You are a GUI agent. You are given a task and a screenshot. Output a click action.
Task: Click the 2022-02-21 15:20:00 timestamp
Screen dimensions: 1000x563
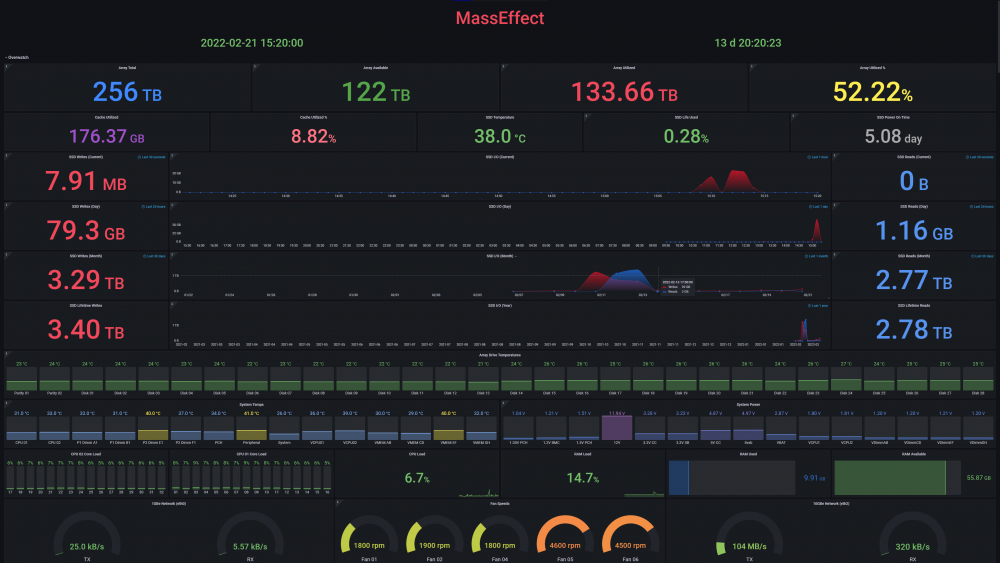pyautogui.click(x=252, y=43)
